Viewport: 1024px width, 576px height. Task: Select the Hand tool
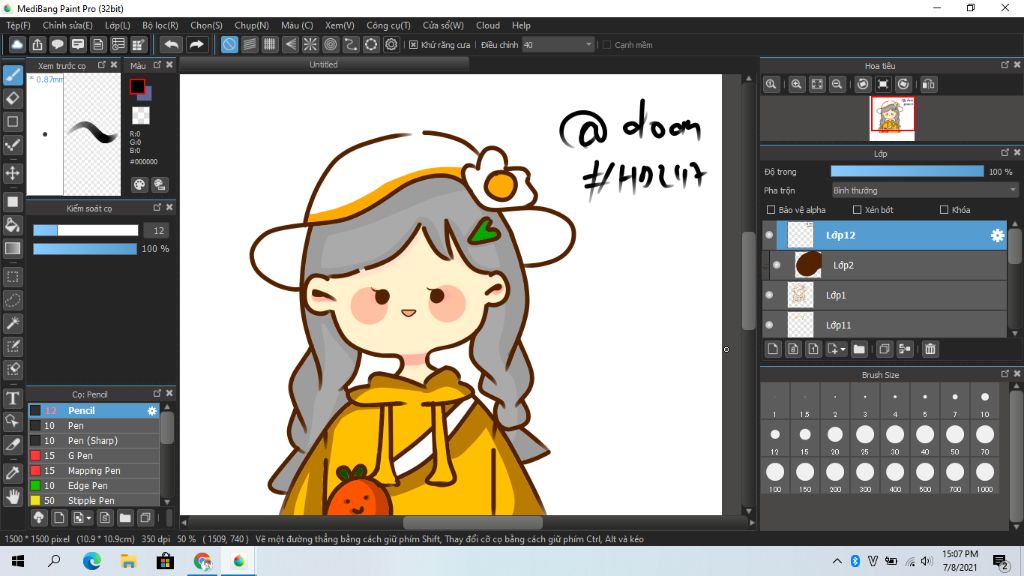point(12,496)
